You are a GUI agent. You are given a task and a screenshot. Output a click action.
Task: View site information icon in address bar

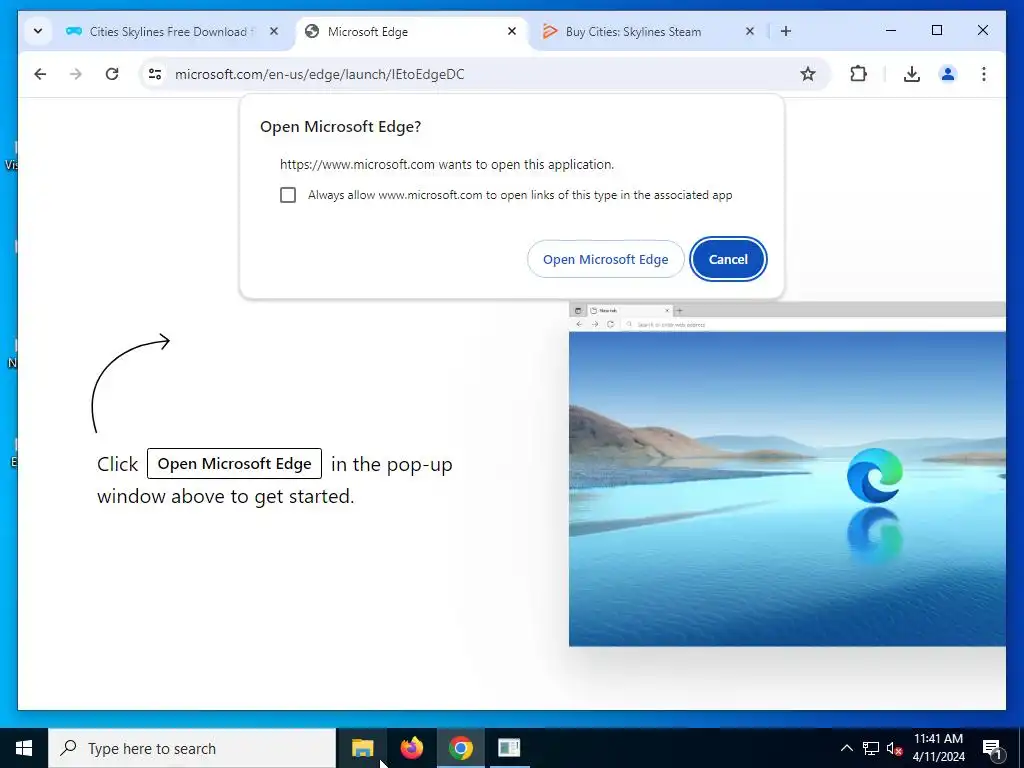pyautogui.click(x=155, y=74)
